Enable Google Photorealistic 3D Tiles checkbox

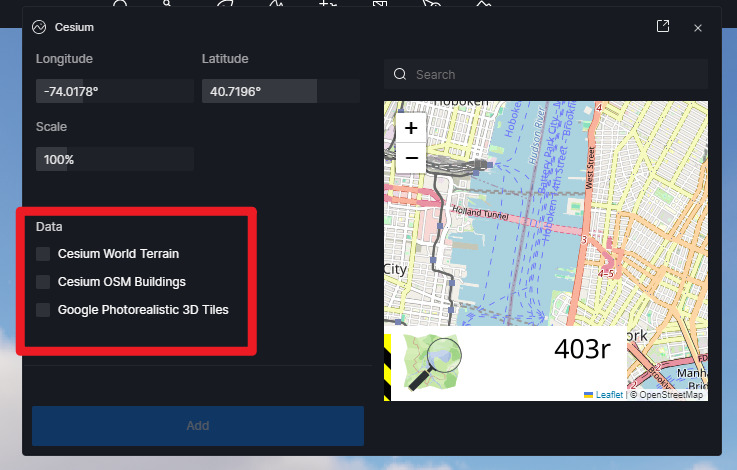43,310
